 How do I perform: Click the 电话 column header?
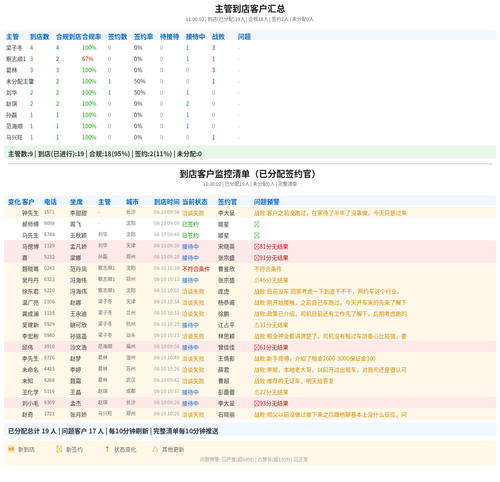50,202
